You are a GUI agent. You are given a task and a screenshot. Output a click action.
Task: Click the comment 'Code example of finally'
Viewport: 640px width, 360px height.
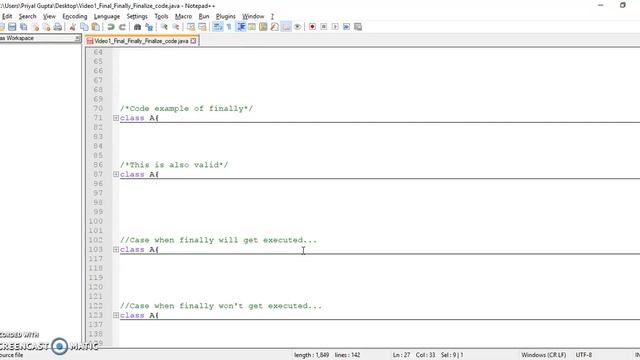[187, 109]
